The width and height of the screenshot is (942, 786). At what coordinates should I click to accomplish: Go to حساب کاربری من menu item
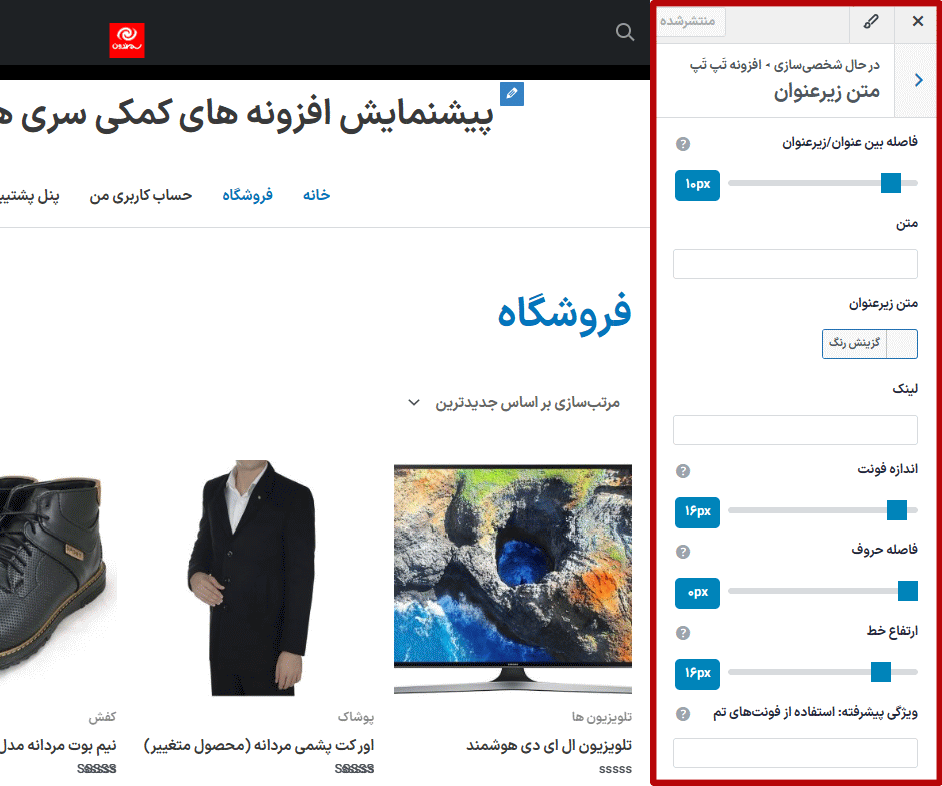click(x=141, y=195)
